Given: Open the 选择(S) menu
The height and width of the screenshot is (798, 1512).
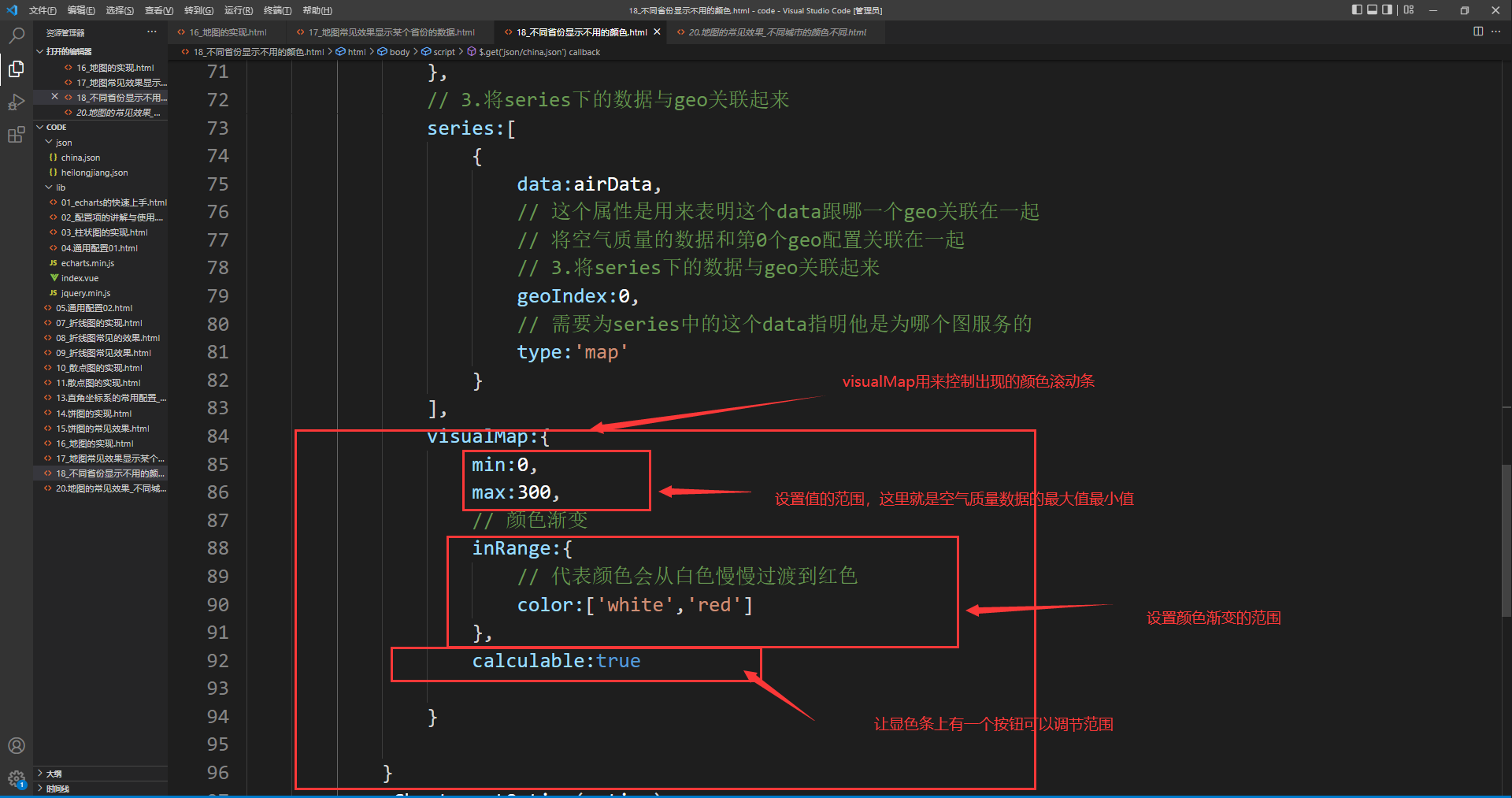Looking at the screenshot, I should (x=120, y=10).
